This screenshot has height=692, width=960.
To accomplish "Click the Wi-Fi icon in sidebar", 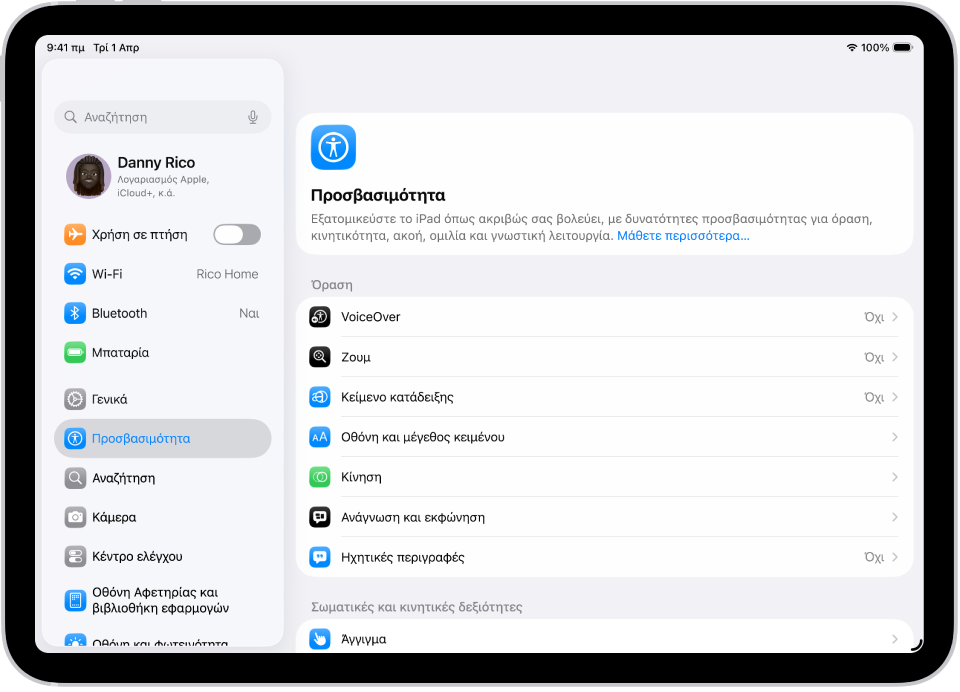I will (75, 274).
